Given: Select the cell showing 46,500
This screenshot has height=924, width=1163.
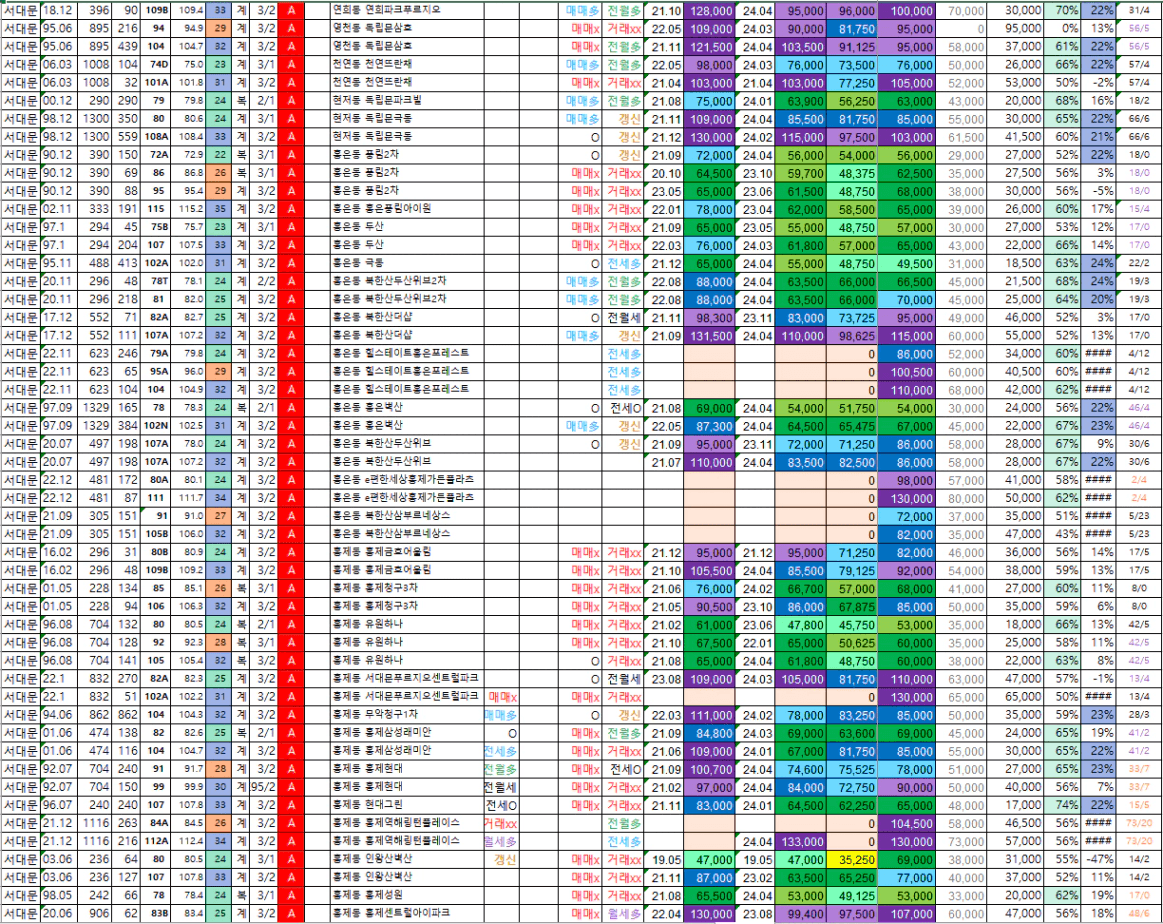Looking at the screenshot, I should pyautogui.click(x=1015, y=824).
